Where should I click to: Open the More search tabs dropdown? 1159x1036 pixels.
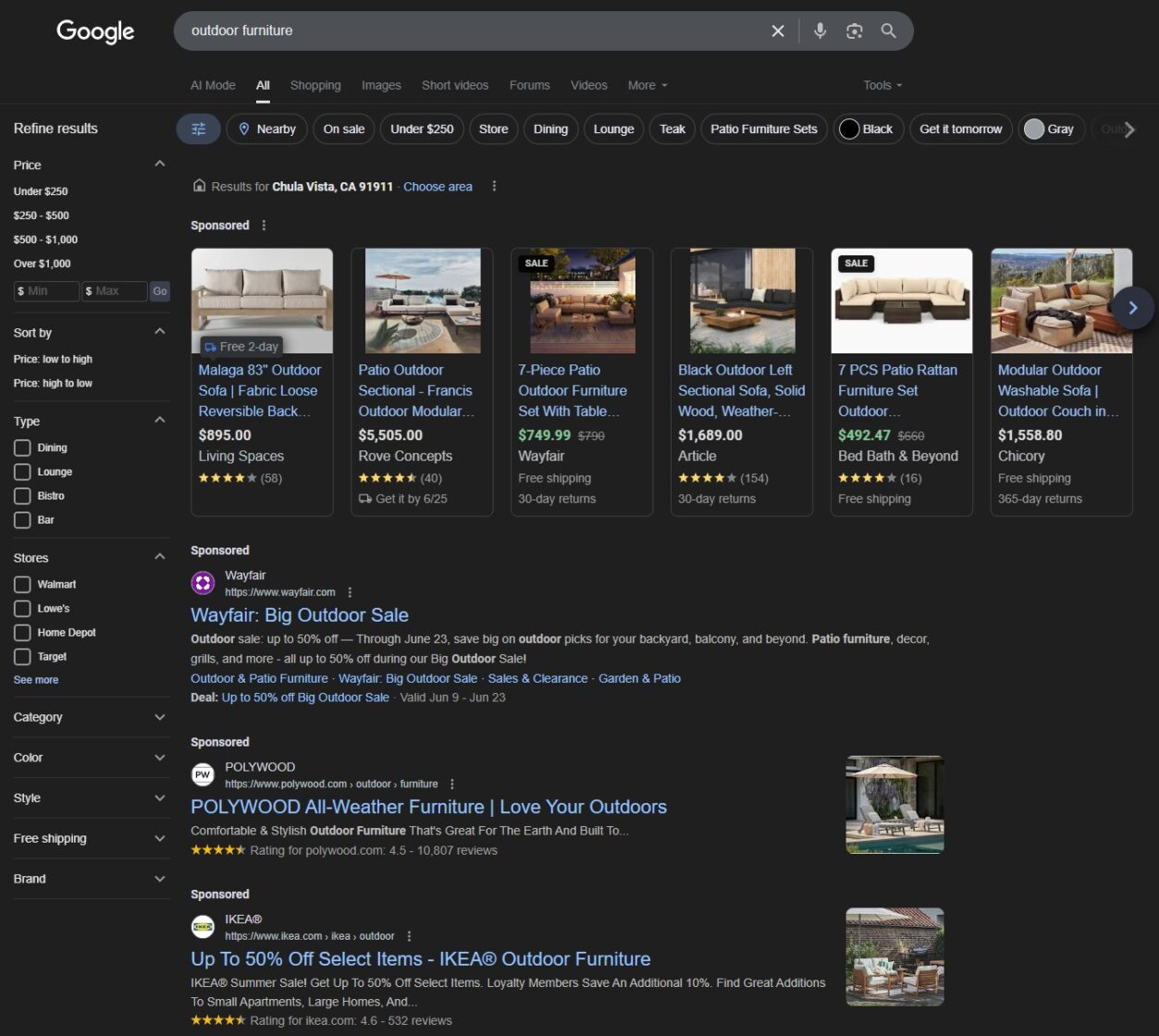[647, 85]
